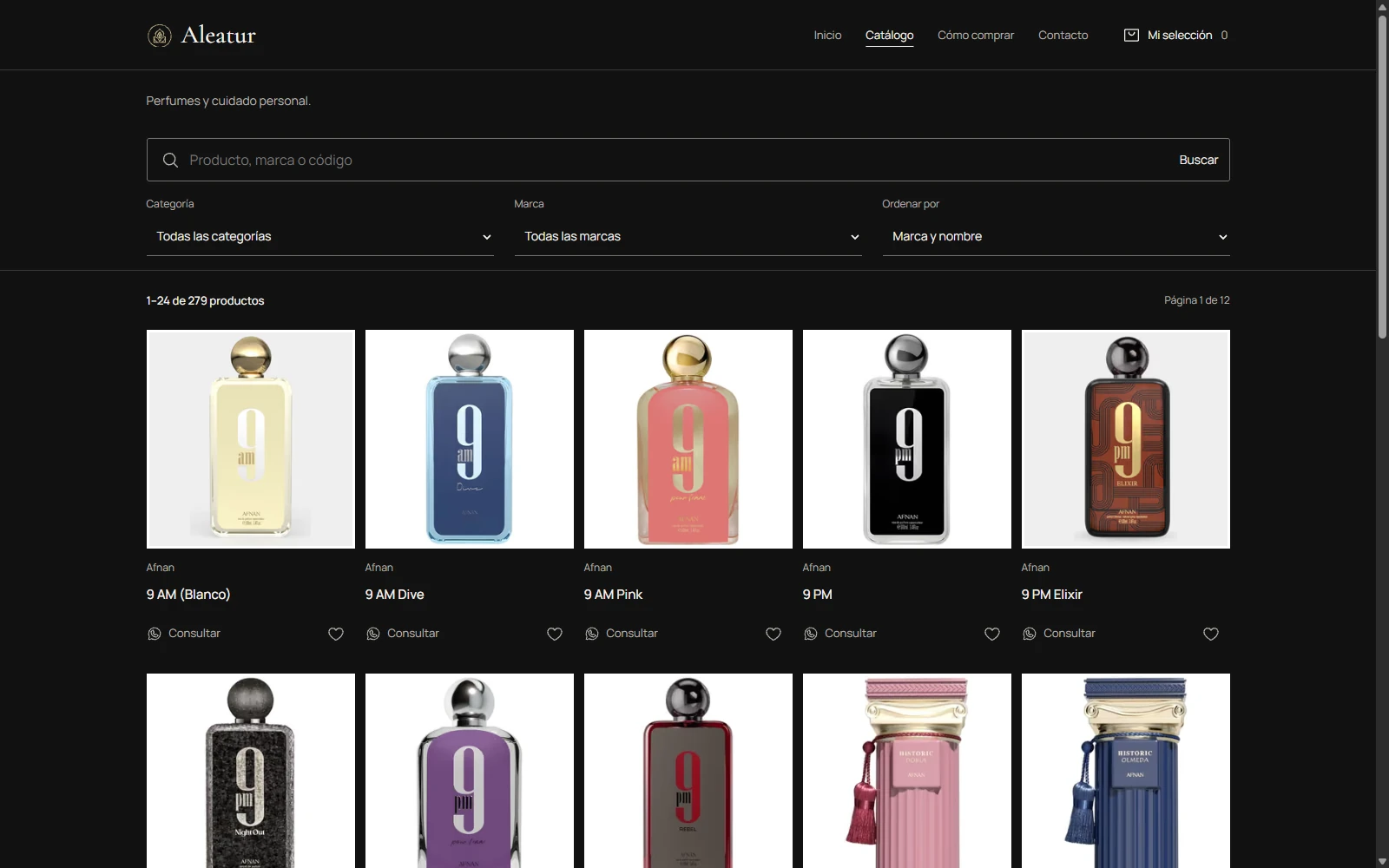Open the Categoría dropdown

pyautogui.click(x=320, y=237)
